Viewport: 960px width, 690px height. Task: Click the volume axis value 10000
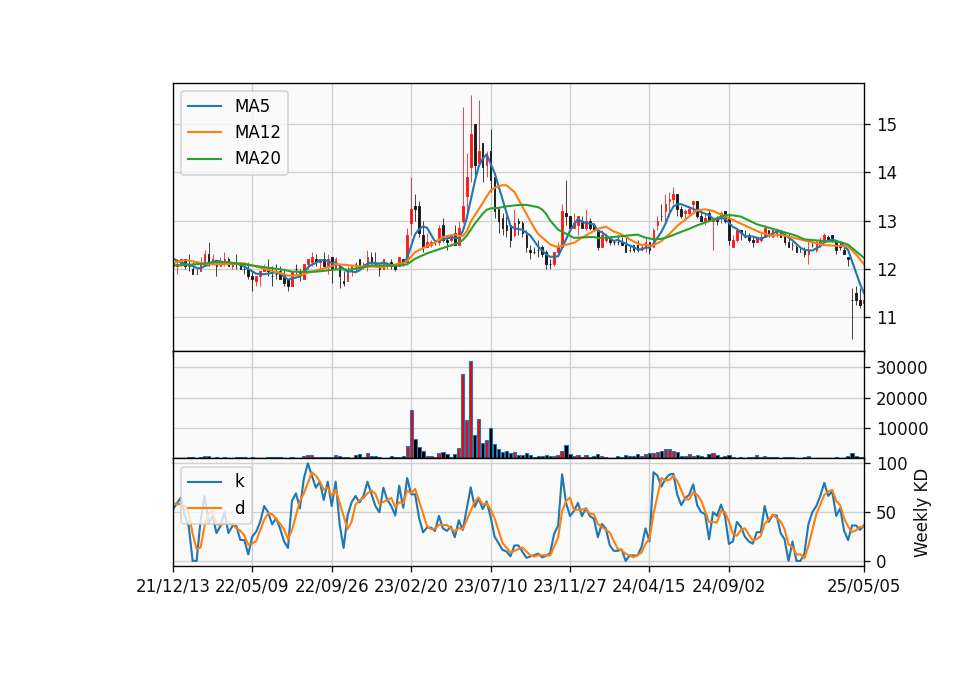[x=902, y=429]
